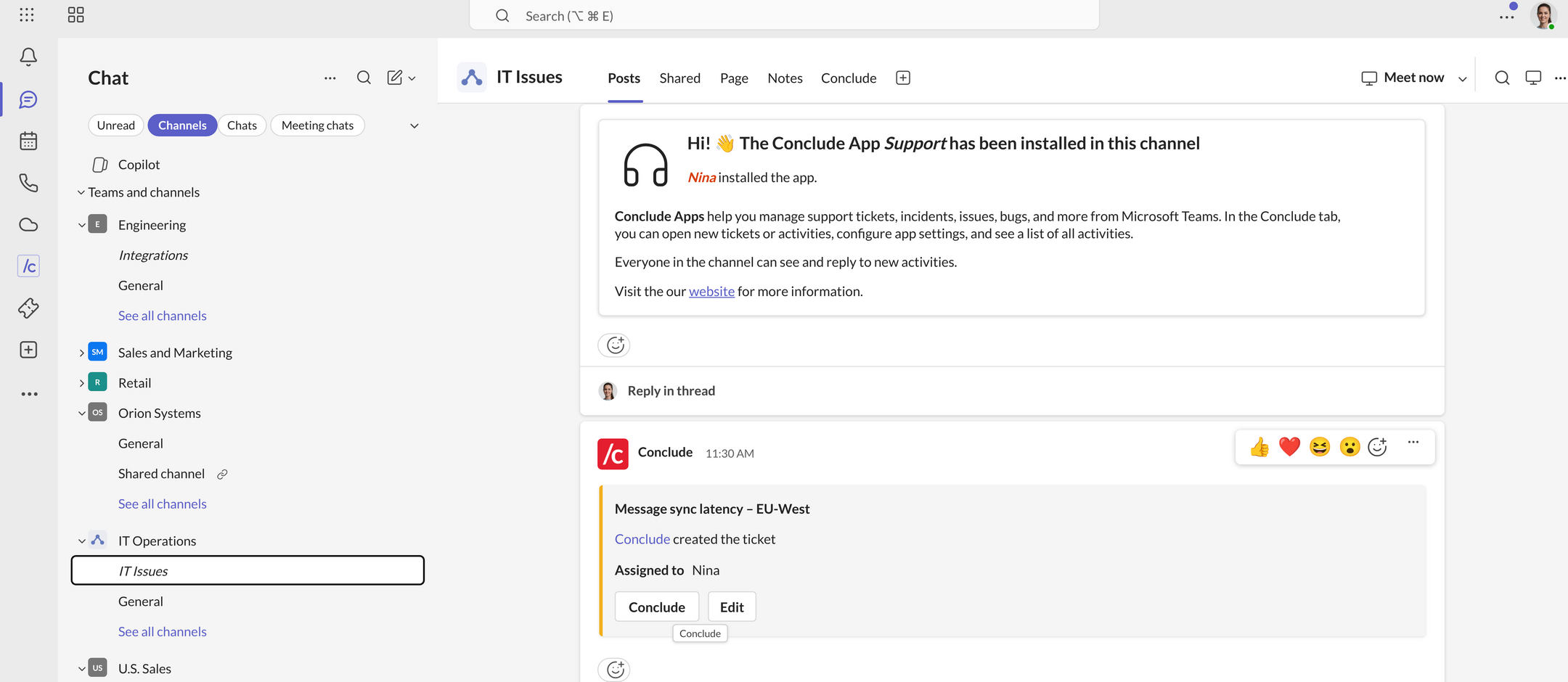1568x682 pixels.
Task: Collapse the Orion Systems team
Action: [x=81, y=413]
